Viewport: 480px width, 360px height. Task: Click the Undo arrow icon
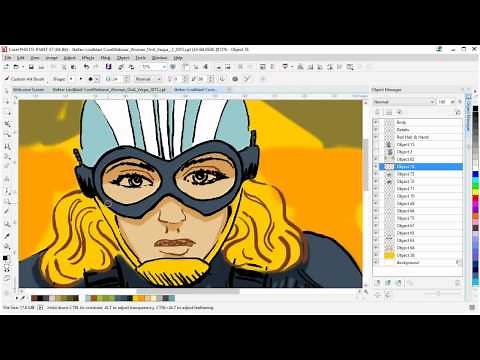point(87,67)
